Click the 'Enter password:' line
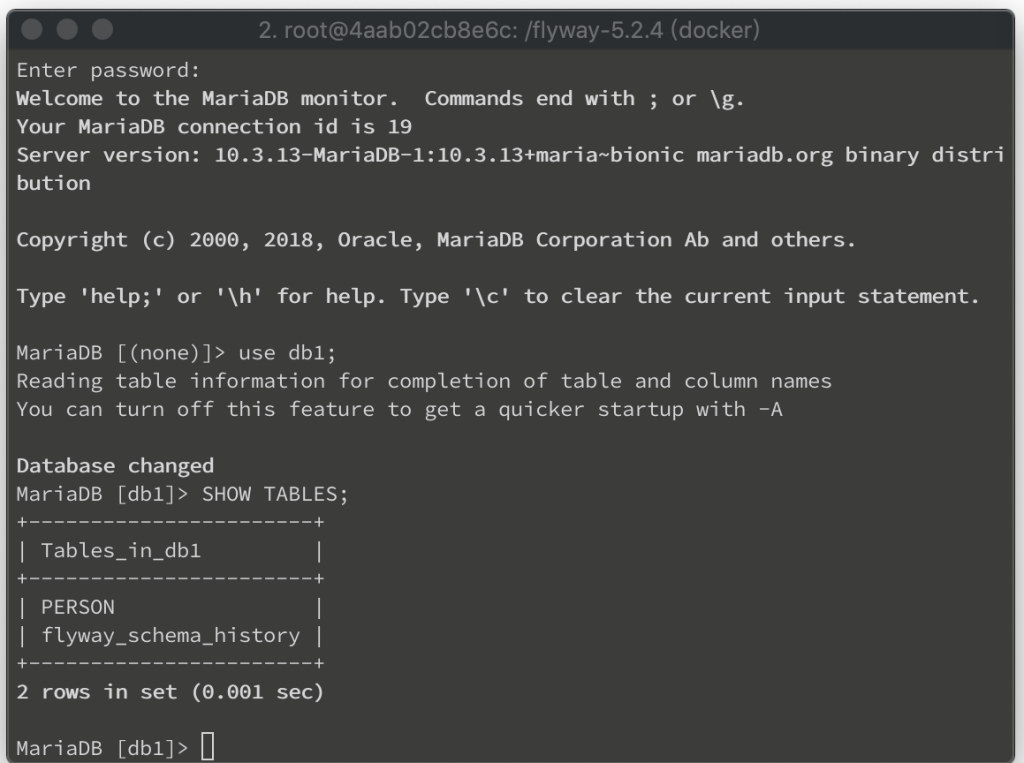The height and width of the screenshot is (763, 1024). coord(108,71)
